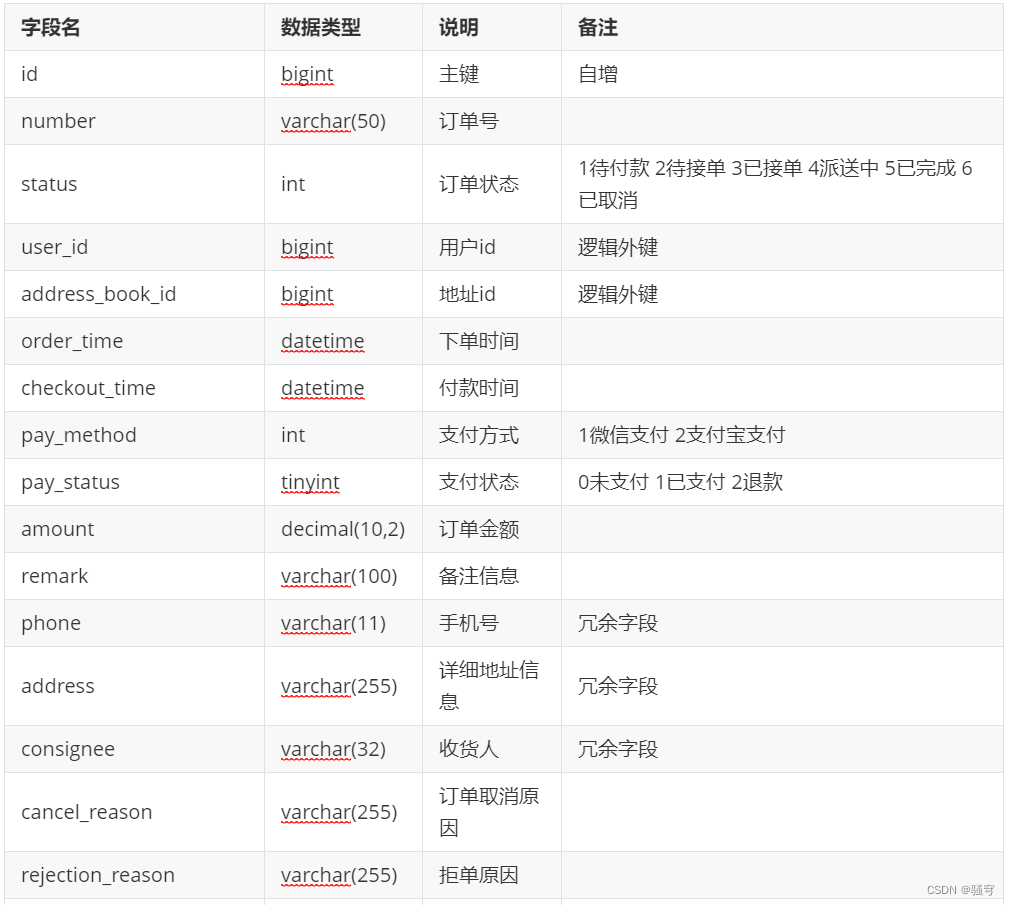This screenshot has width=1010, height=905.
Task: Select the 'cancel_reason' field name
Action: click(x=86, y=813)
